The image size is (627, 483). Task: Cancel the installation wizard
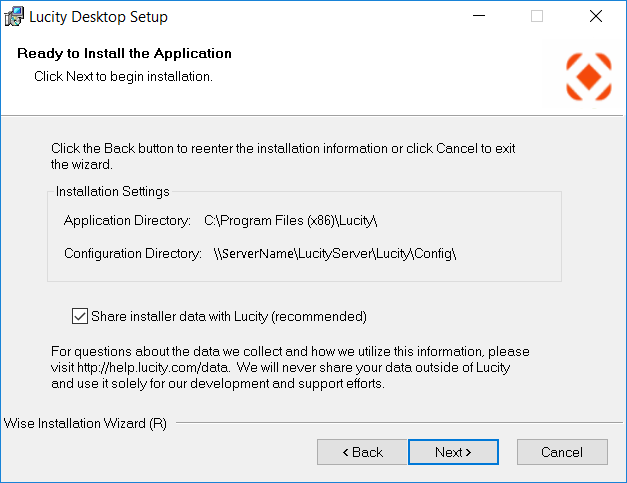[x=561, y=452]
